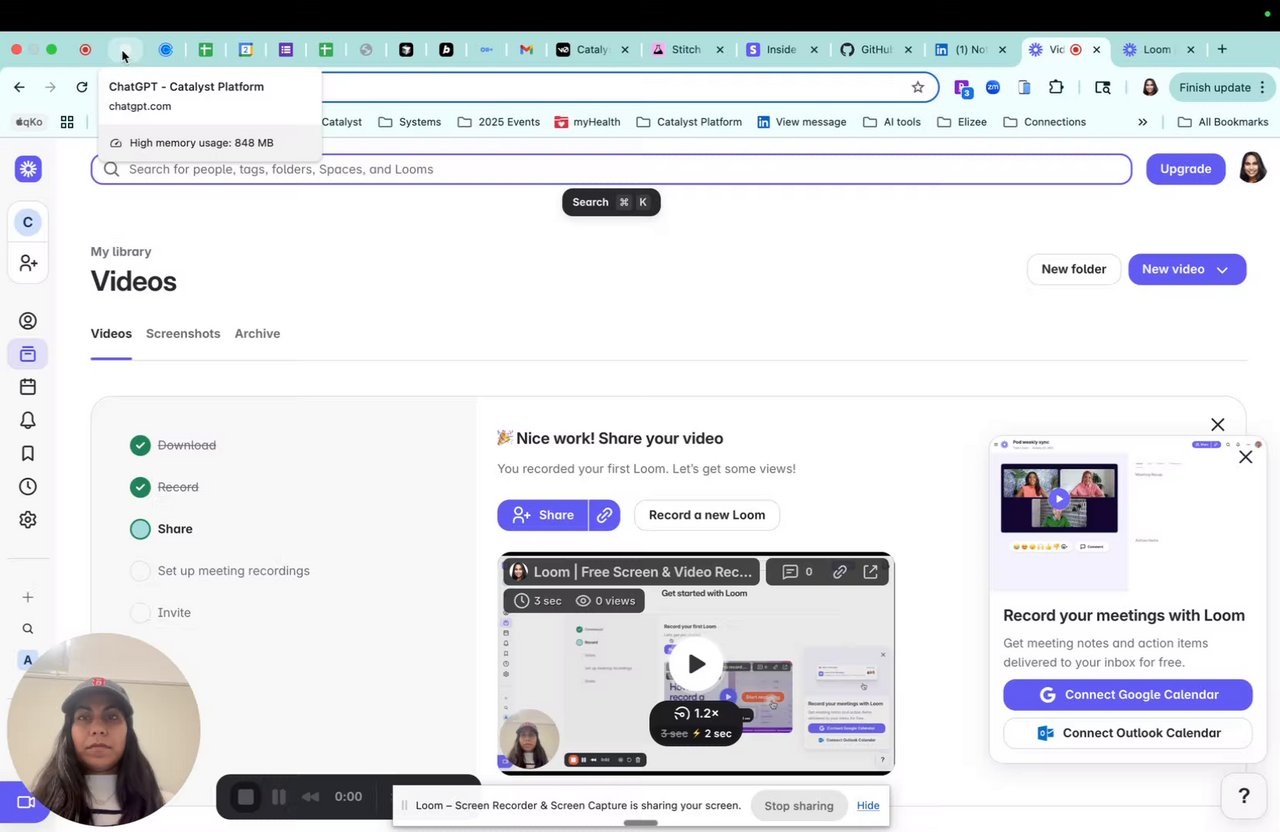This screenshot has height=832, width=1280.
Task: Go back using the browser back arrow
Action: (x=19, y=87)
